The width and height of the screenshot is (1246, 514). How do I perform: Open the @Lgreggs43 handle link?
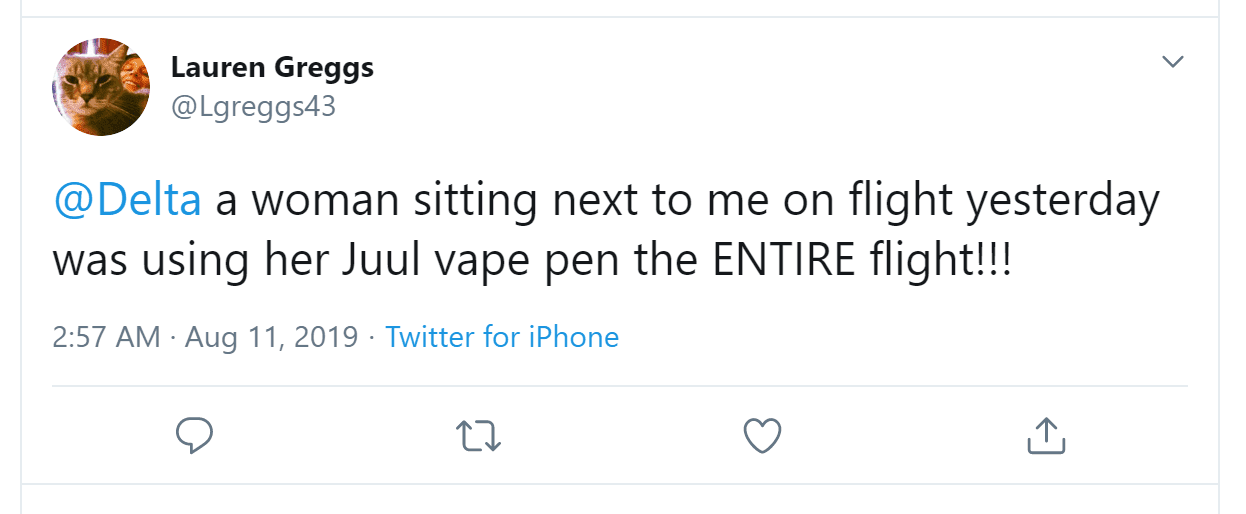(x=254, y=106)
